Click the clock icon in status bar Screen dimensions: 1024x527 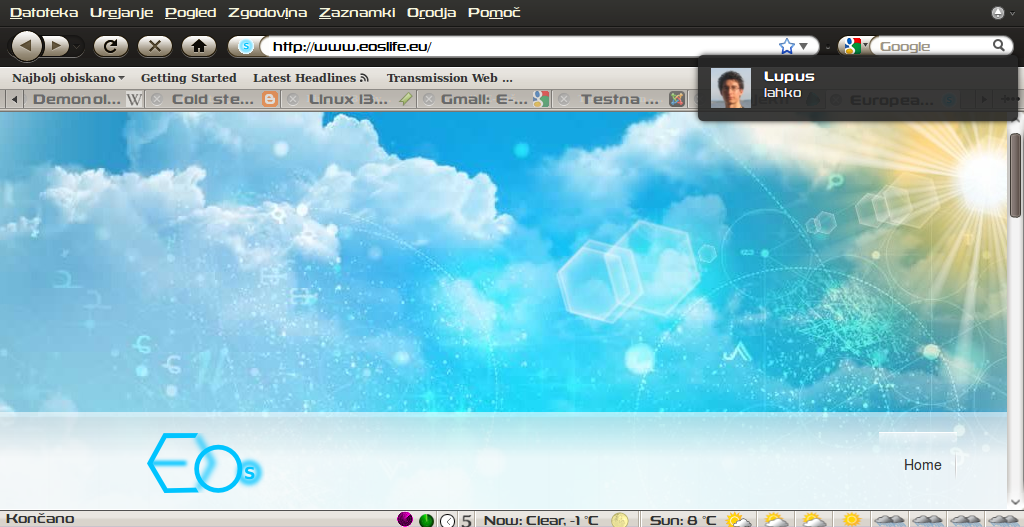[447, 520]
